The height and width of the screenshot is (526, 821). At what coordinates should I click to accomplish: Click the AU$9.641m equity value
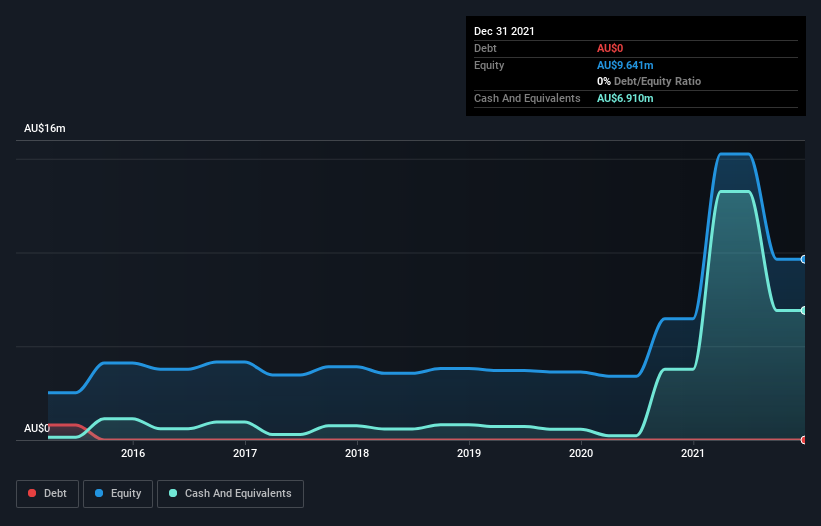[x=625, y=65]
